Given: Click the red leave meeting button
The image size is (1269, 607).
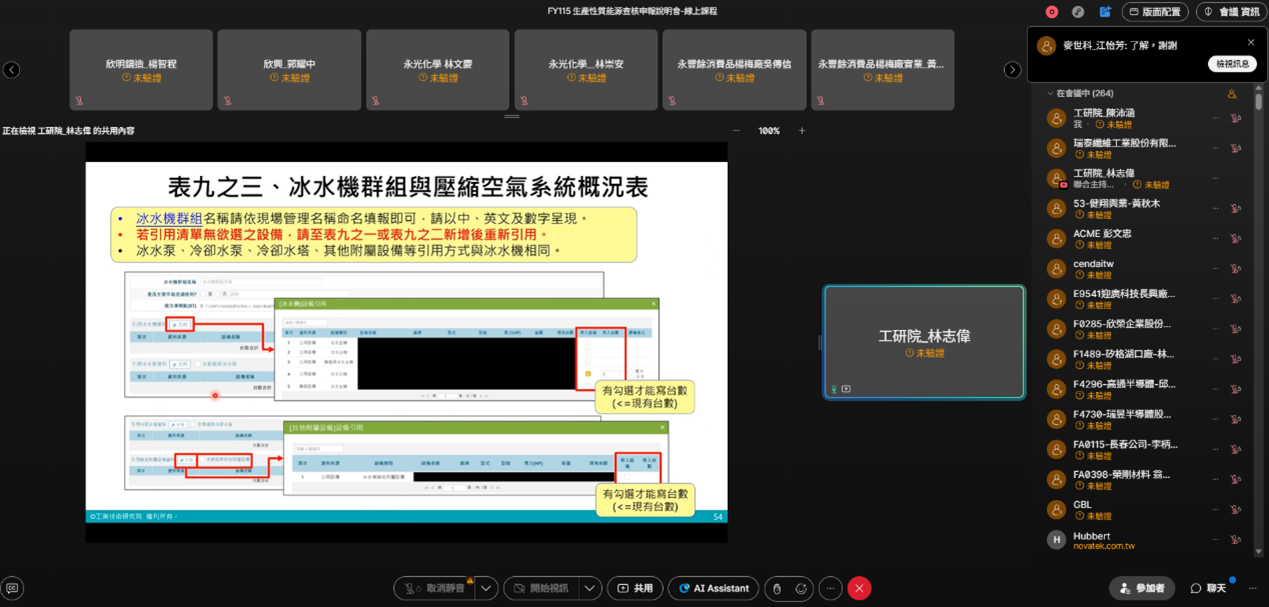Looking at the screenshot, I should 859,588.
